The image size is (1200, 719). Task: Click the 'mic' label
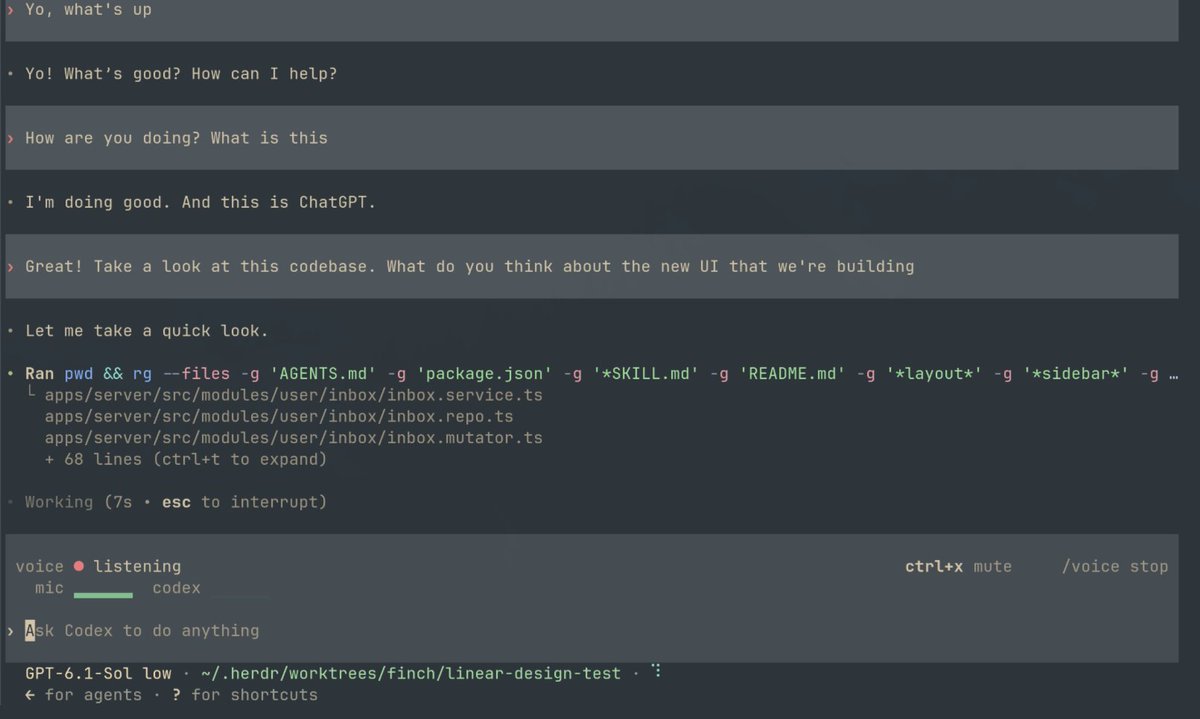coord(49,588)
